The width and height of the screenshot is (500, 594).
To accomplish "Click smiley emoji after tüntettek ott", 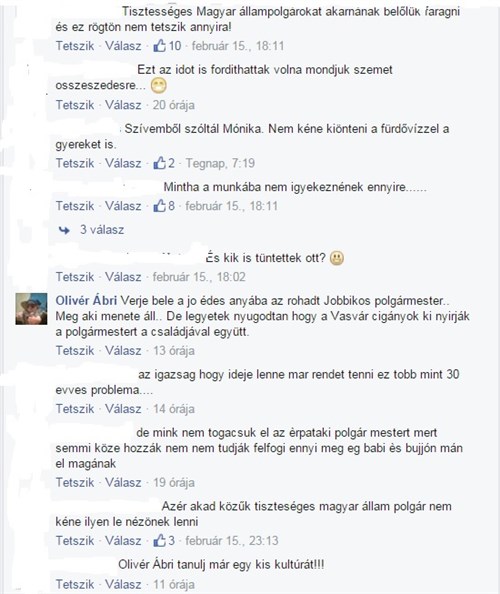I will (337, 258).
